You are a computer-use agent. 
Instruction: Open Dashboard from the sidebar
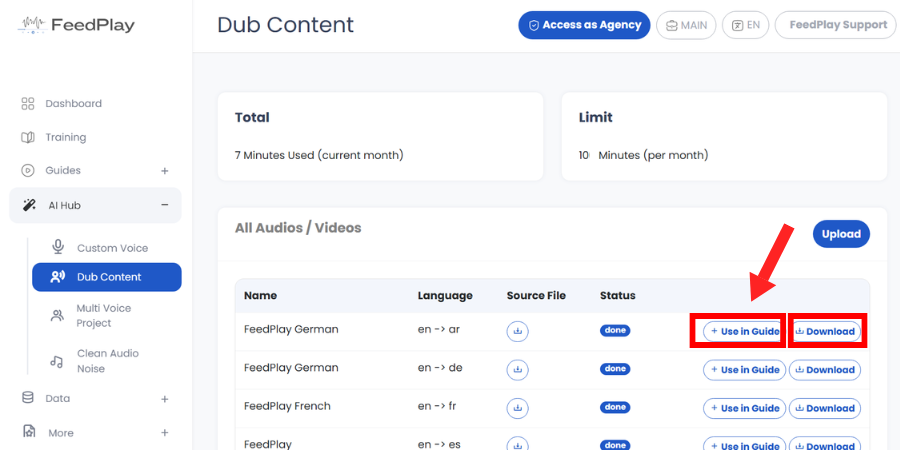click(73, 103)
